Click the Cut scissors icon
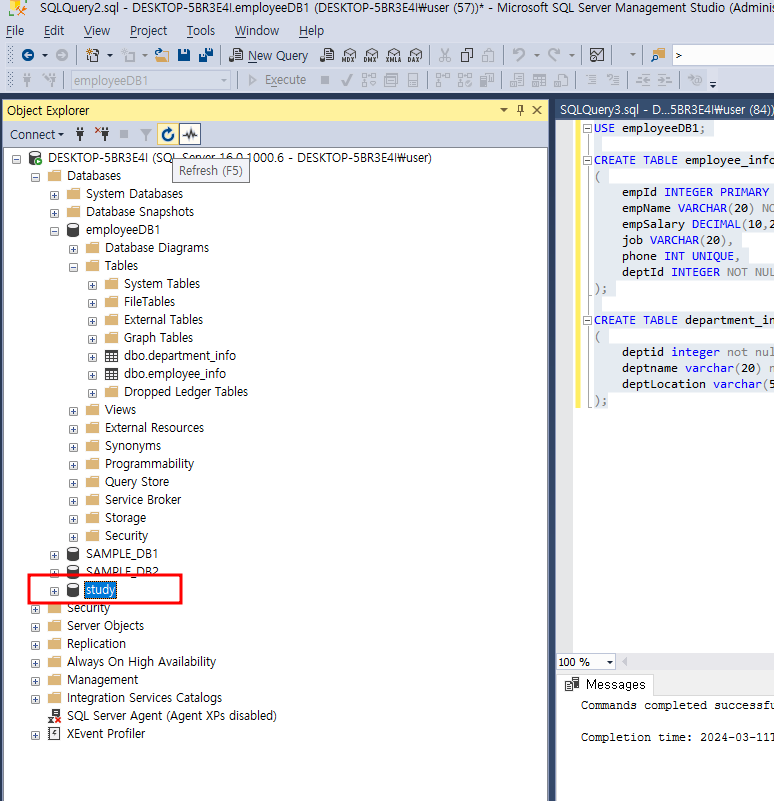 (x=445, y=55)
